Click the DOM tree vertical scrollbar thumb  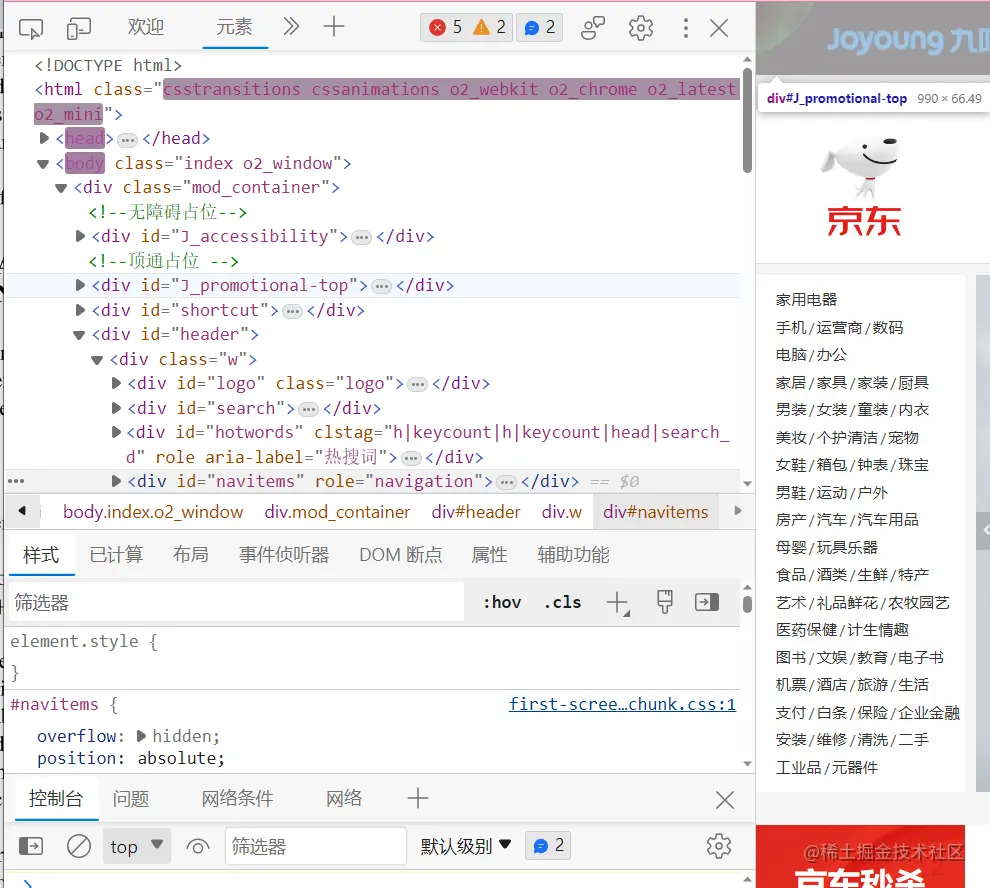(747, 120)
